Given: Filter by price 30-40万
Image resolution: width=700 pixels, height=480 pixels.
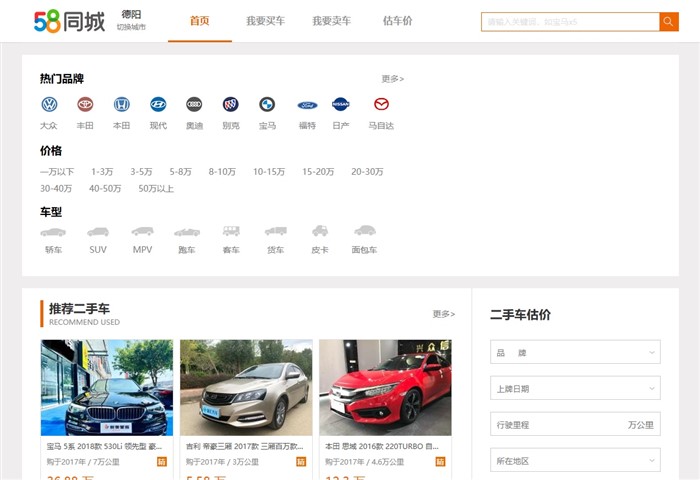Looking at the screenshot, I should 56,189.
